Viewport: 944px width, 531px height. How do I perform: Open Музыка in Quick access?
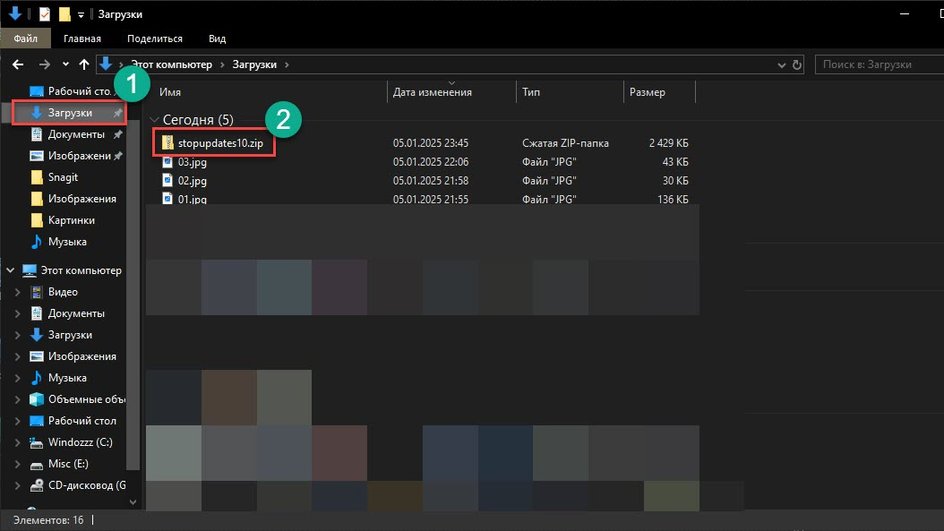[x=69, y=241]
